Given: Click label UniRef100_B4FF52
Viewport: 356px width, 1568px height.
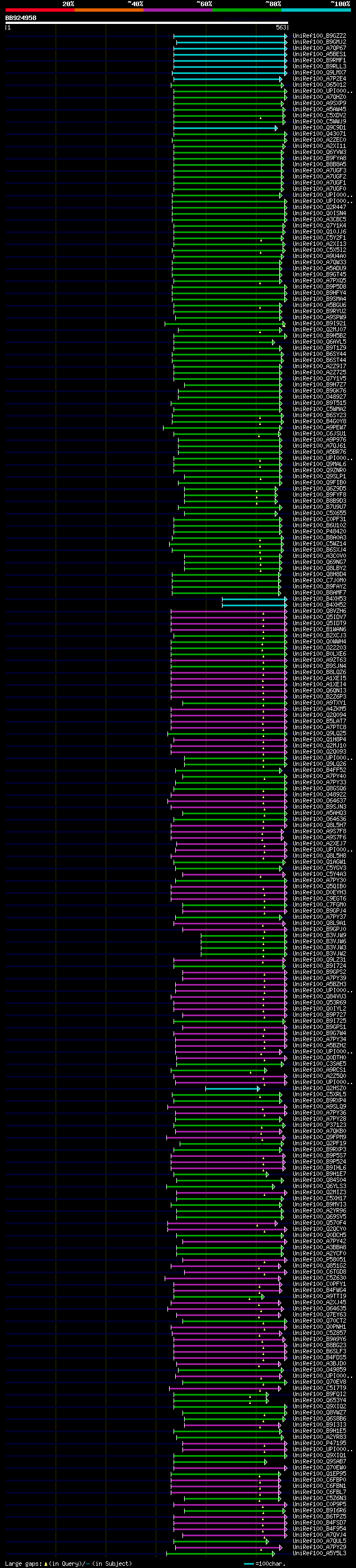Looking at the screenshot, I should tap(319, 770).
